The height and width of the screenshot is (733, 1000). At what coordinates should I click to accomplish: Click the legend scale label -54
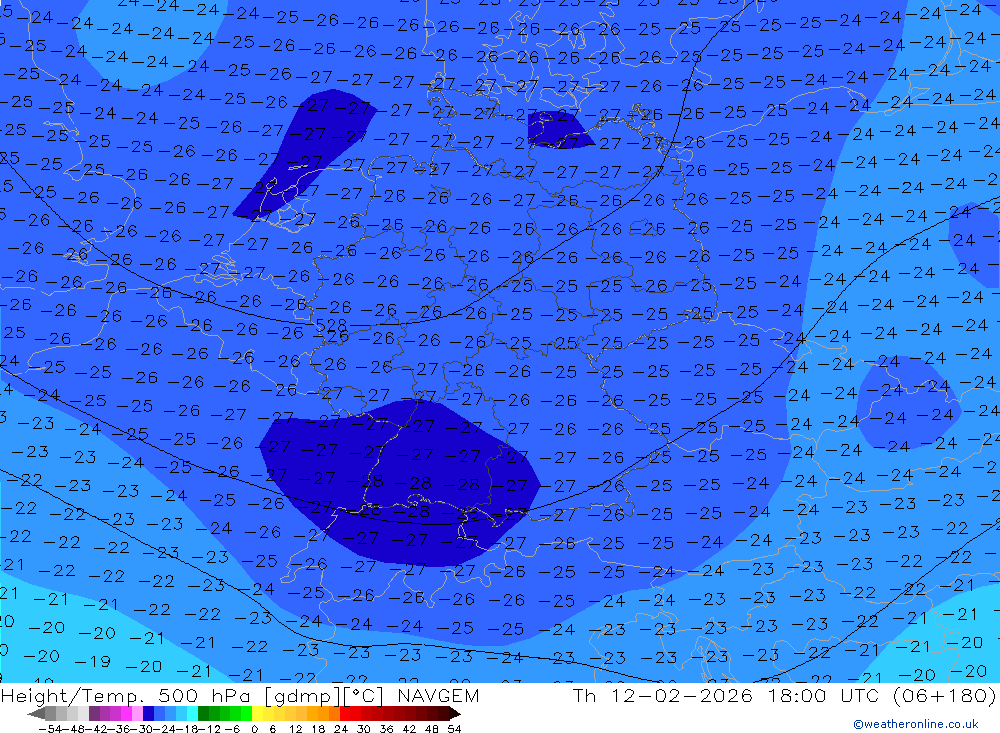point(50,729)
